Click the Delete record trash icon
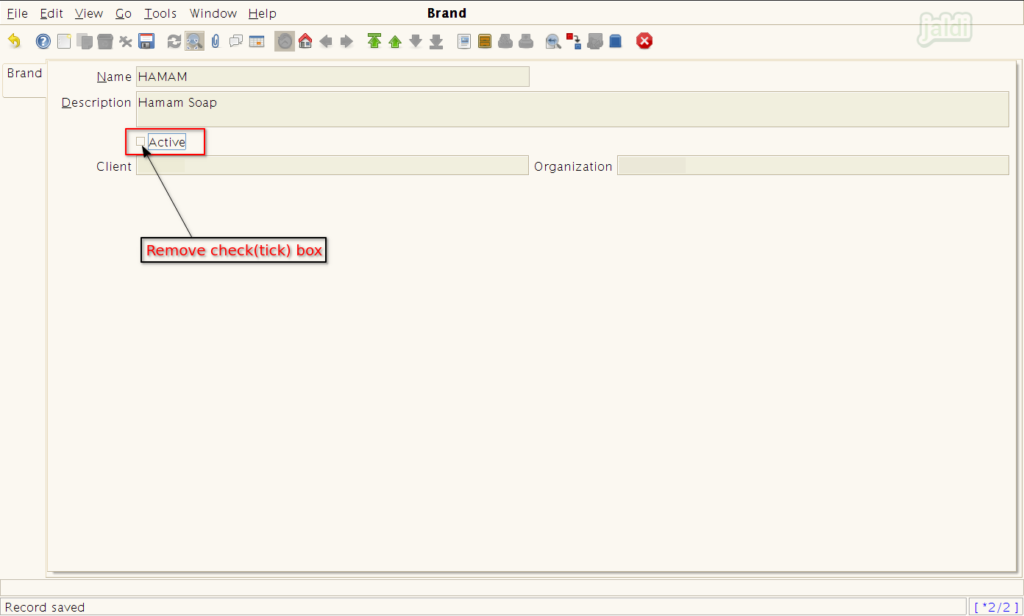The height and width of the screenshot is (616, 1024). (x=105, y=41)
